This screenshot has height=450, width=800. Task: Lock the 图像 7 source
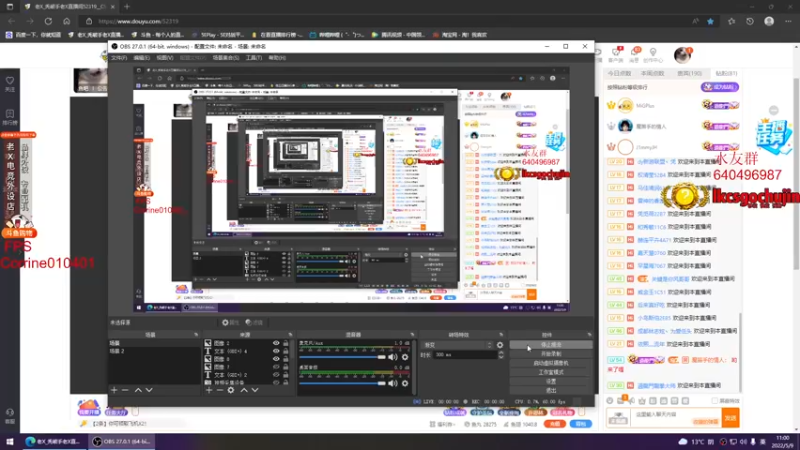[286, 367]
